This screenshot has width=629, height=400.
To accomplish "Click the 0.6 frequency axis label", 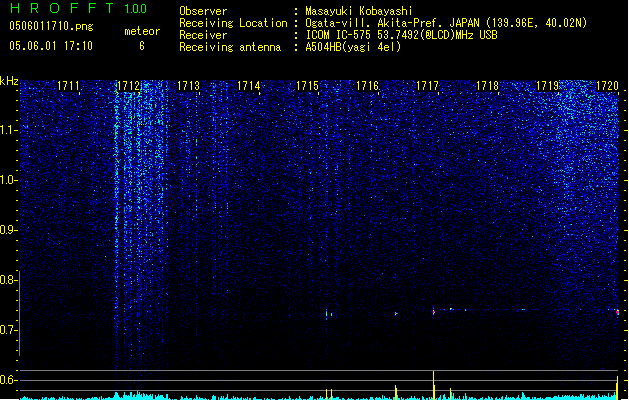I will [x=9, y=380].
